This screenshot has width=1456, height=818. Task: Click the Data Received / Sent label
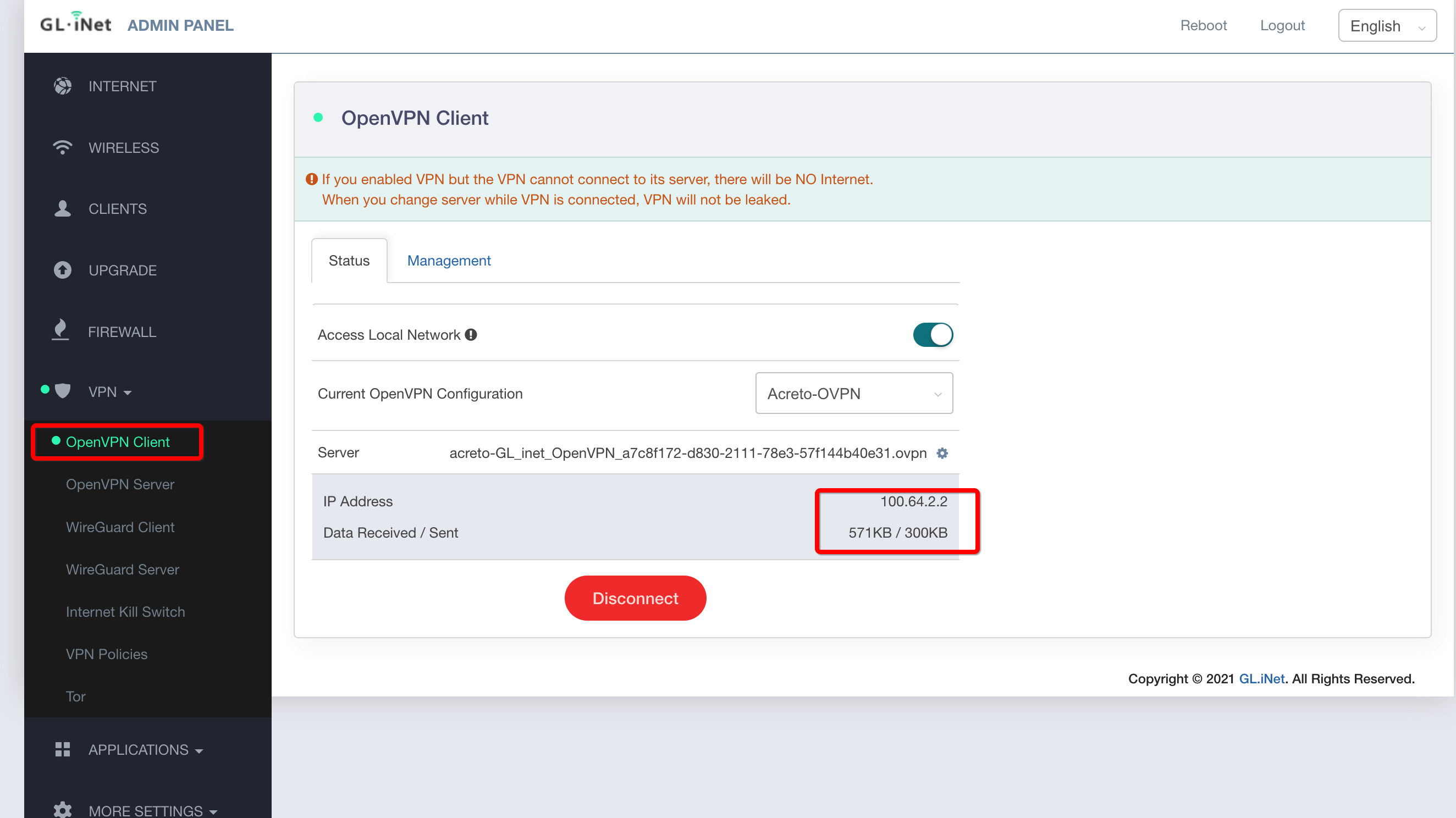click(390, 532)
